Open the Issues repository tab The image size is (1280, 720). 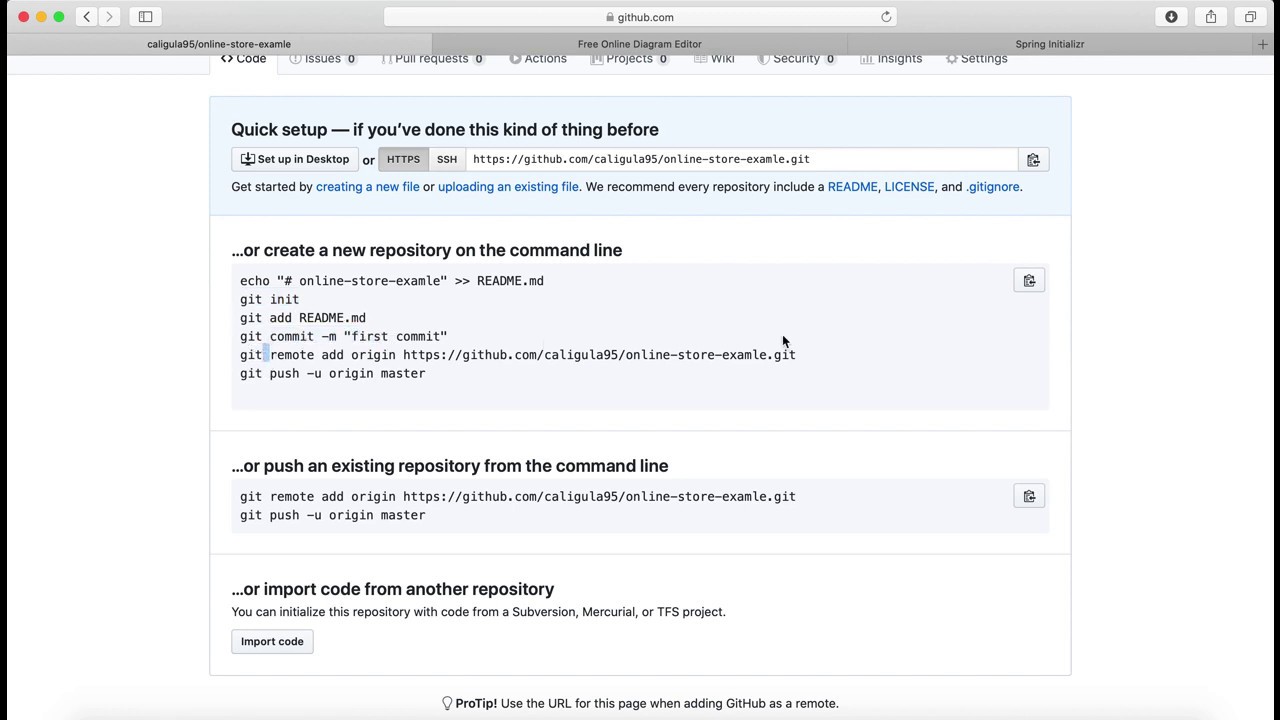[323, 59]
